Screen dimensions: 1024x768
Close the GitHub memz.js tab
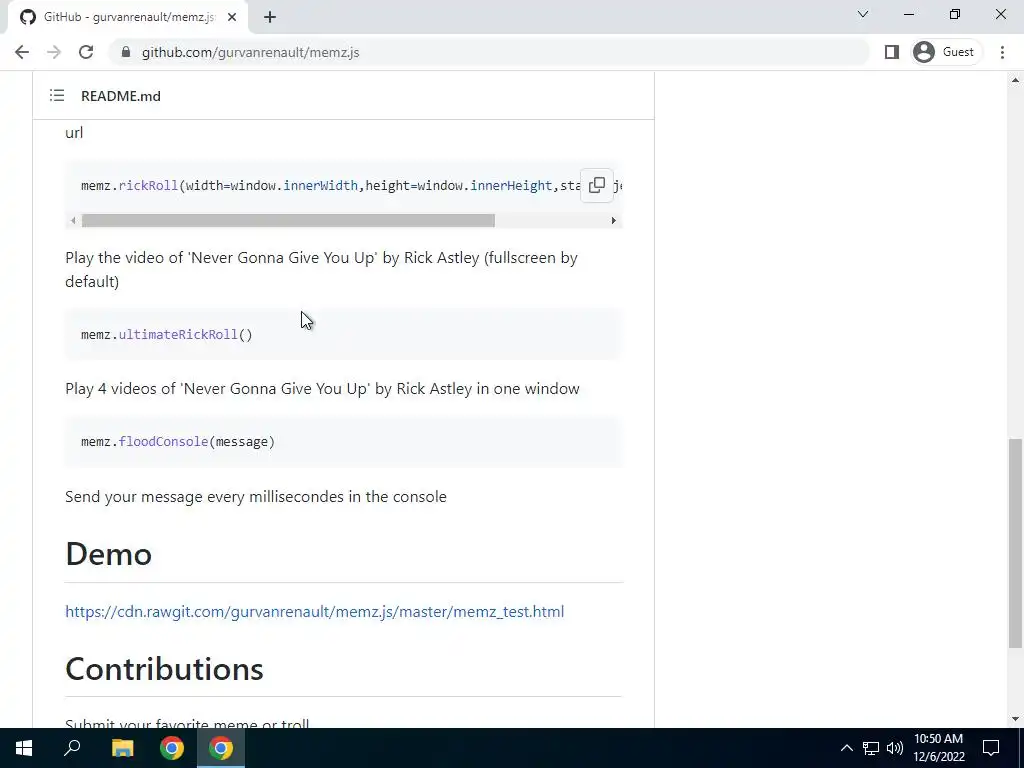pos(232,18)
